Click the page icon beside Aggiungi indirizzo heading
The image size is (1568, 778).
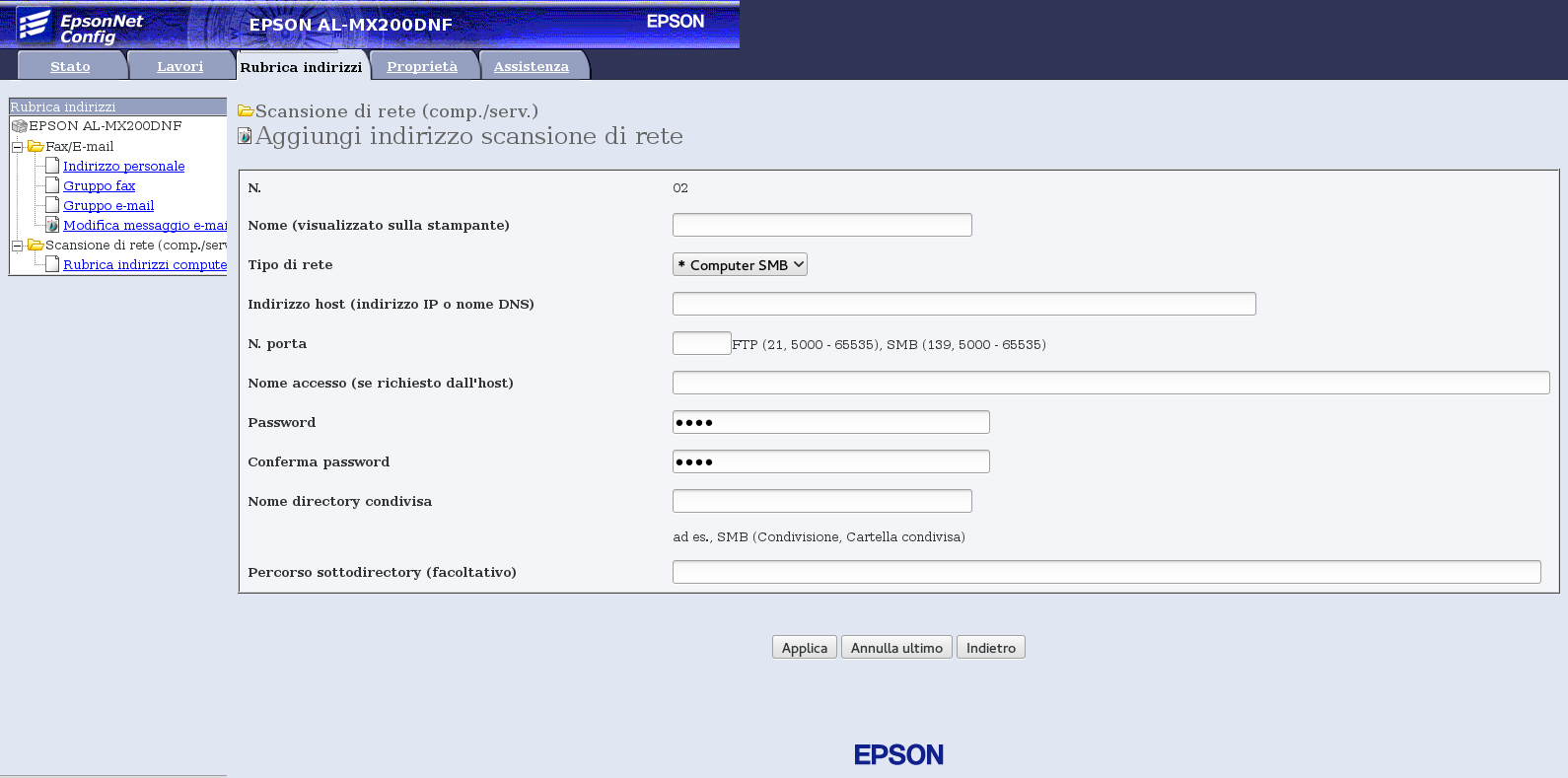click(x=245, y=136)
